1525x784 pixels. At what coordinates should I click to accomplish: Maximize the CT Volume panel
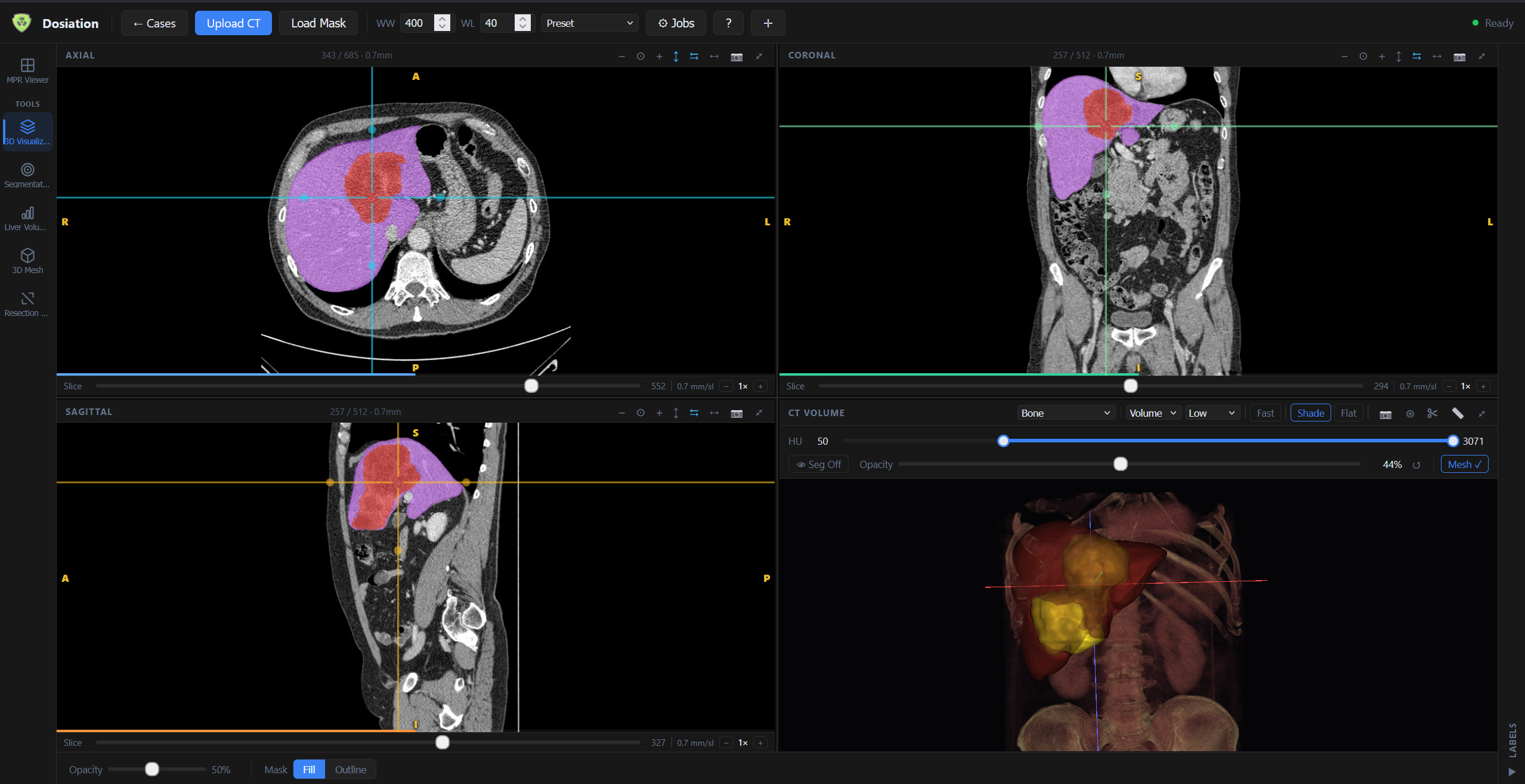(x=1482, y=413)
